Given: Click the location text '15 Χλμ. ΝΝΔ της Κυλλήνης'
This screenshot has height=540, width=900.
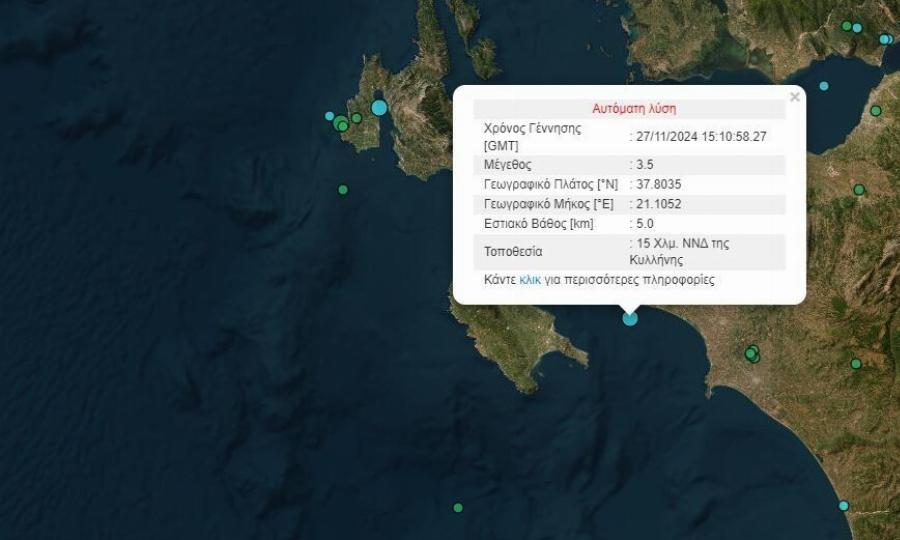Looking at the screenshot, I should coord(672,251).
